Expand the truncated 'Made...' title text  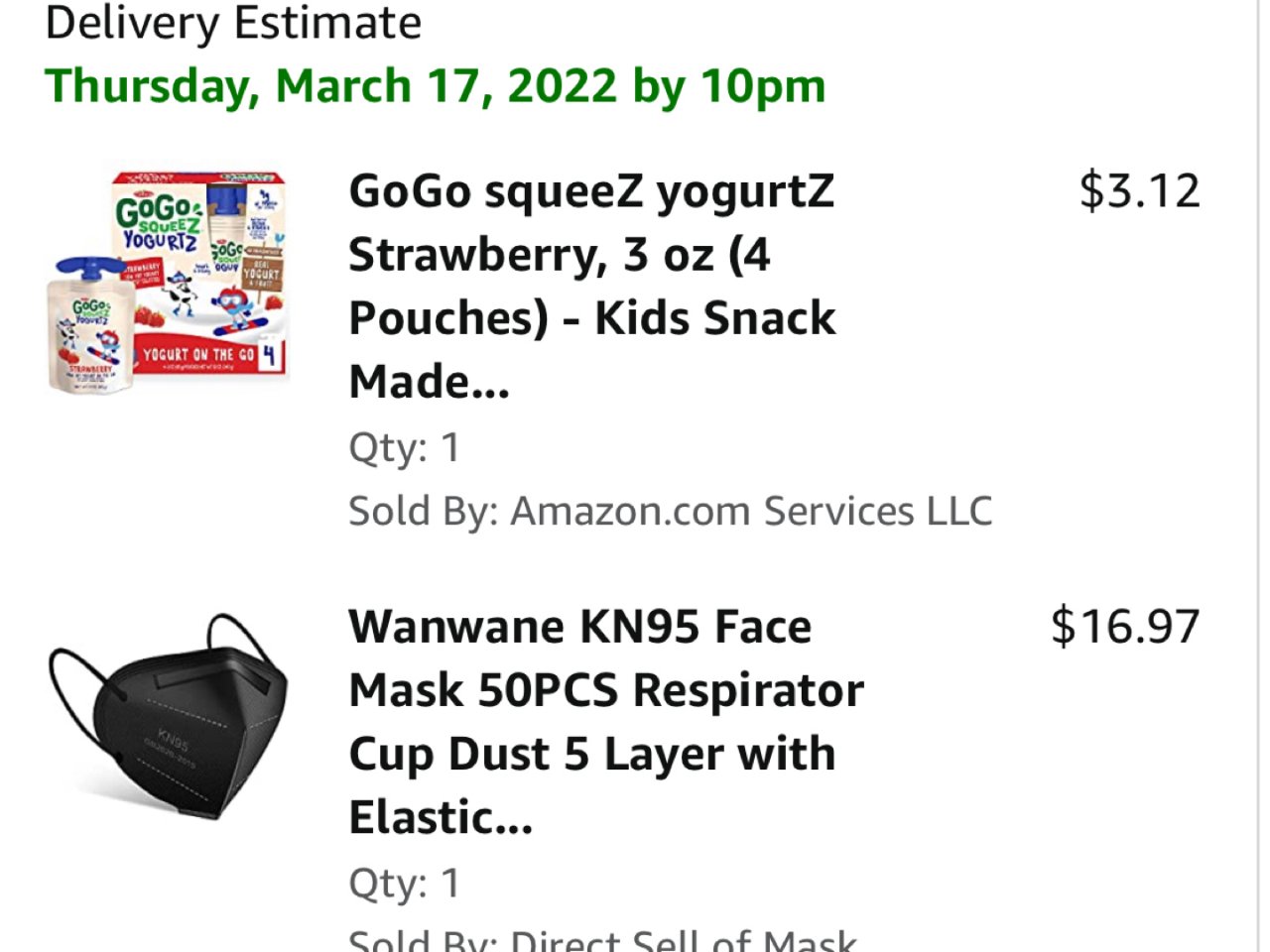pos(429,382)
